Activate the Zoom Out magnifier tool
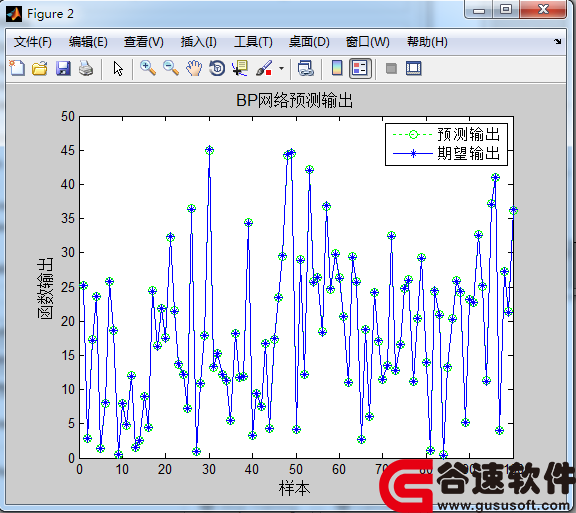Image resolution: width=576 pixels, height=513 pixels. pos(171,68)
